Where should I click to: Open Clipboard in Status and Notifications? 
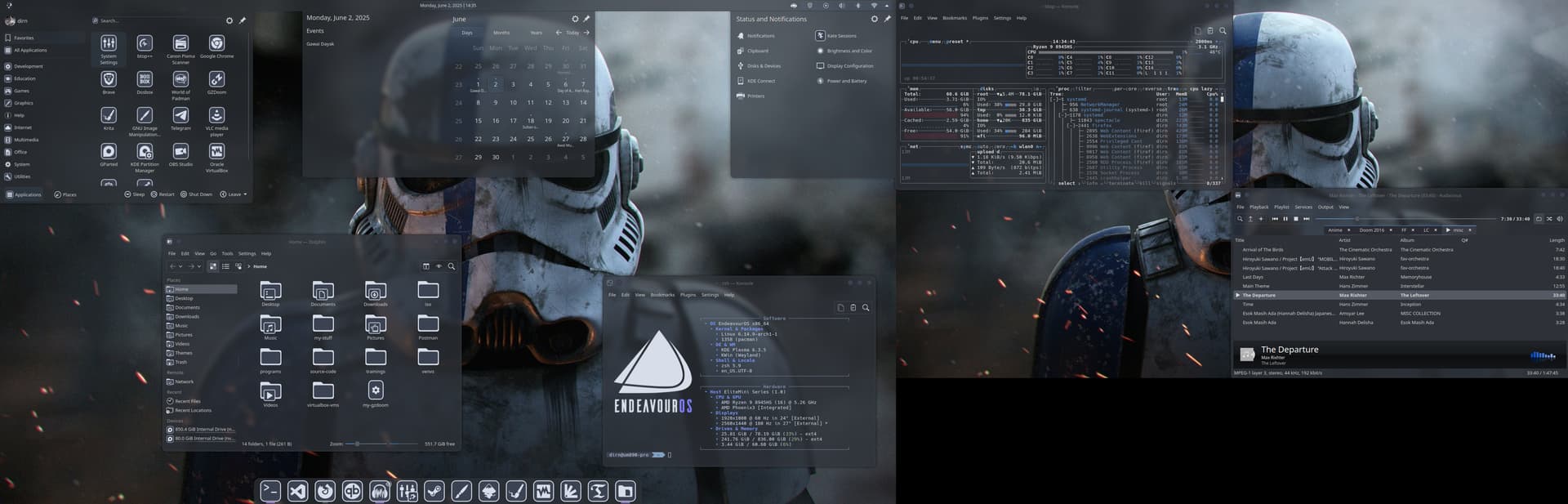coord(752,51)
